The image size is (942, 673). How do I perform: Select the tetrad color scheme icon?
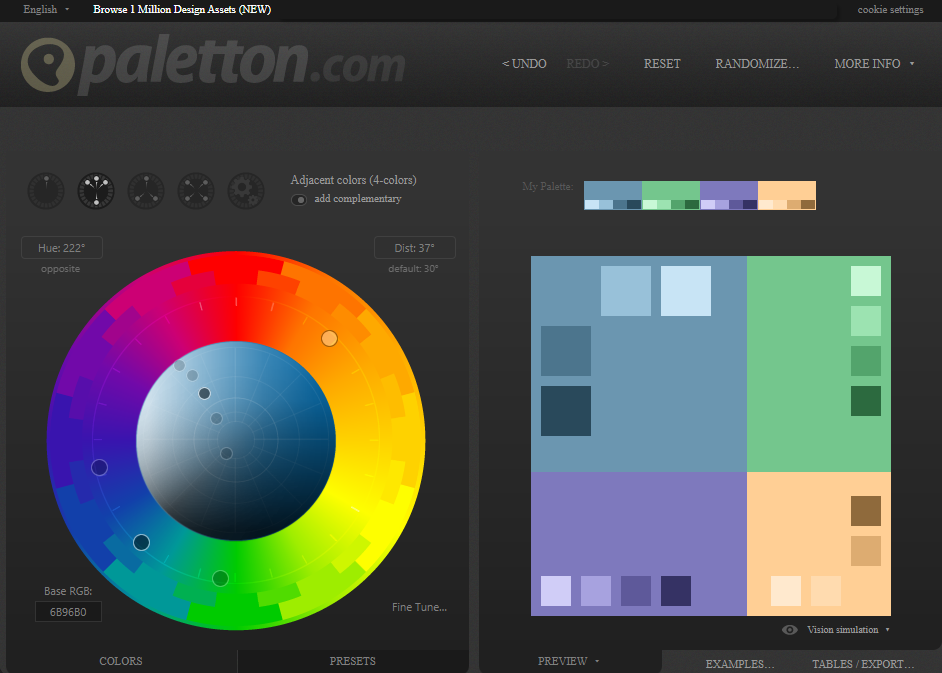pyautogui.click(x=196, y=190)
